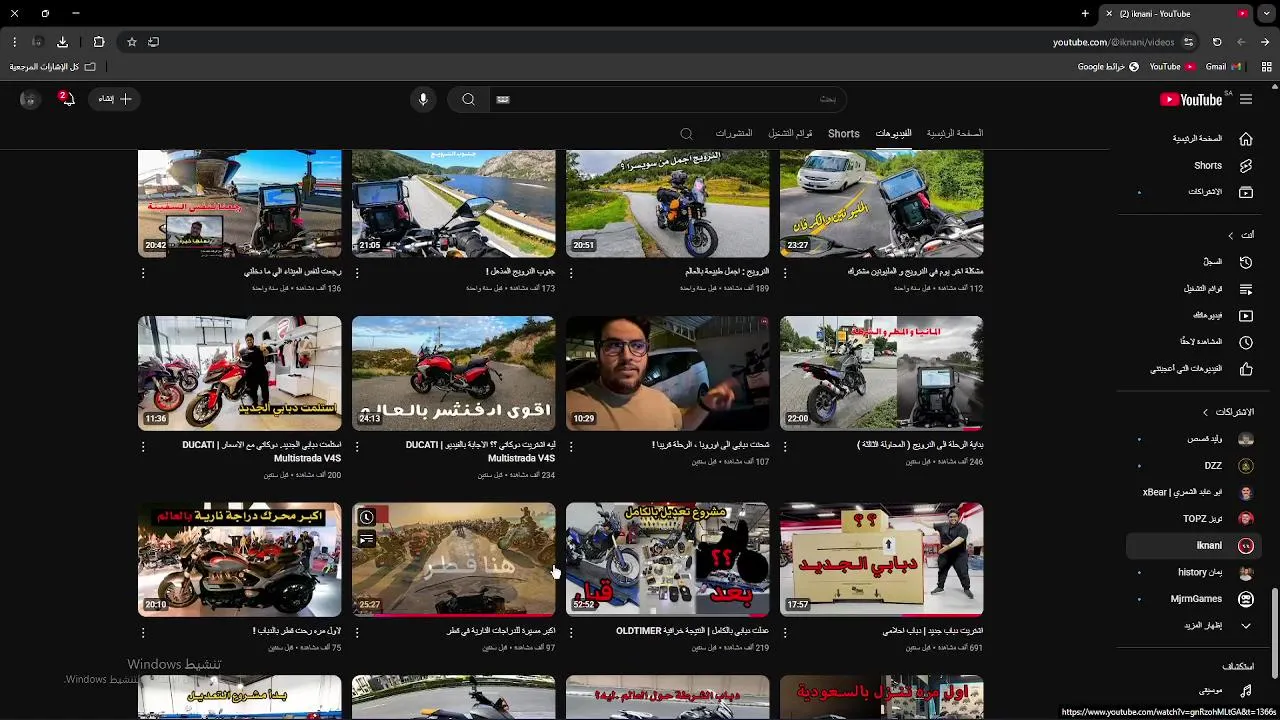
Task: Search within channel using magnifier icon
Action: (x=686, y=133)
